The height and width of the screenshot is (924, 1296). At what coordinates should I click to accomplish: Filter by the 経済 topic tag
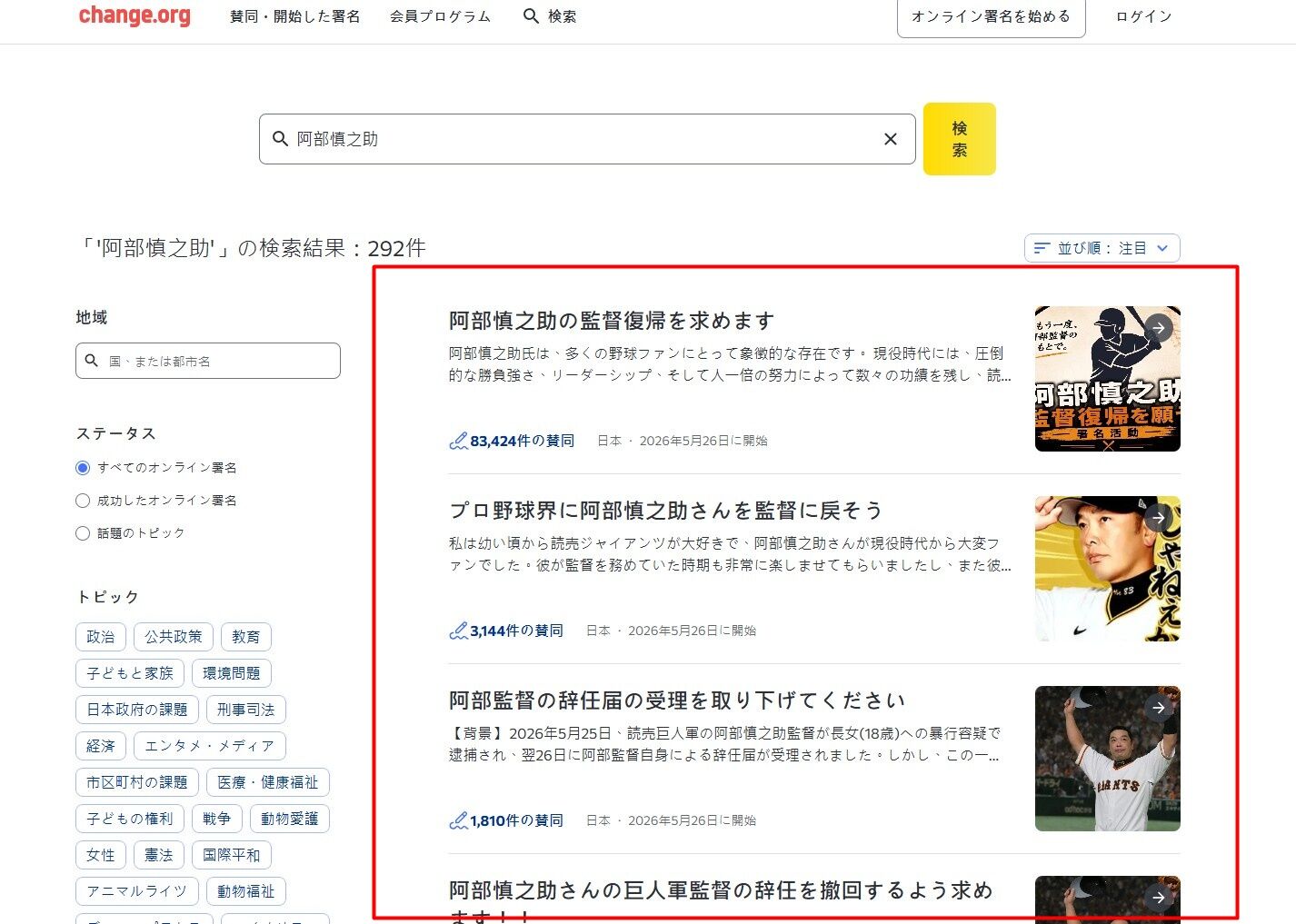pyautogui.click(x=101, y=746)
